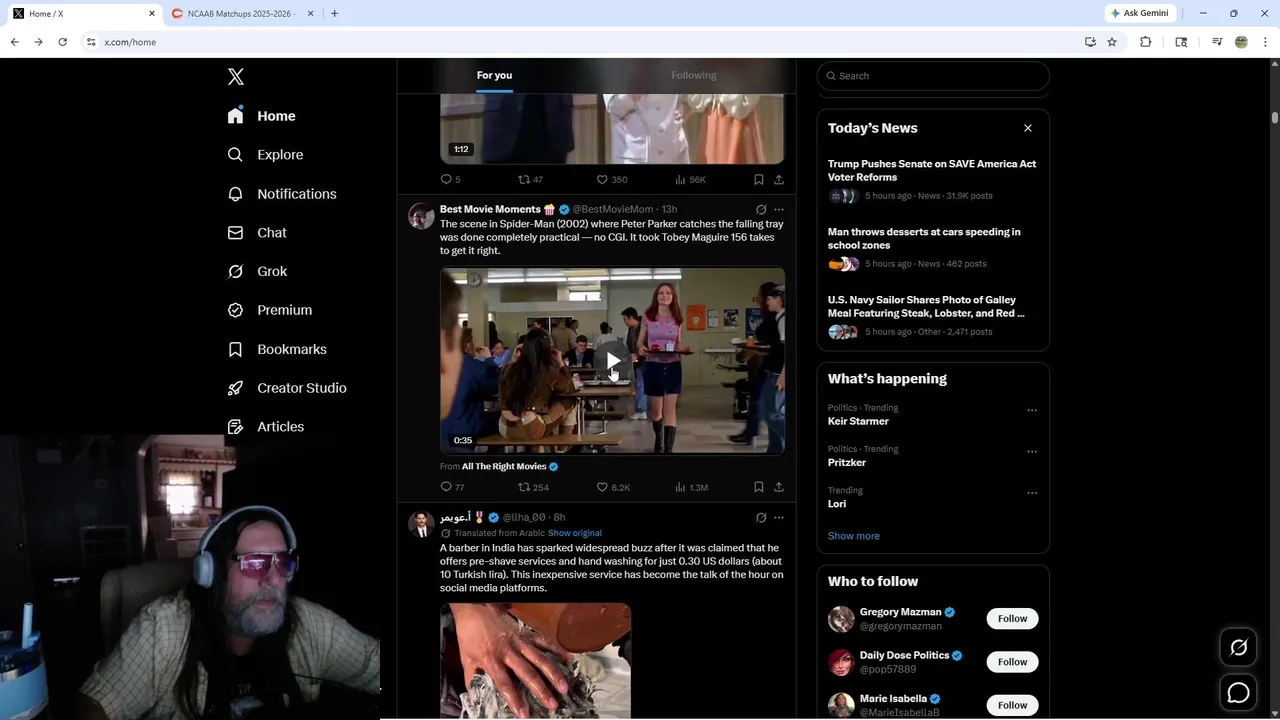Repost the Best Movie Moments post
Screen dimensions: 1280x720
[x=533, y=487]
